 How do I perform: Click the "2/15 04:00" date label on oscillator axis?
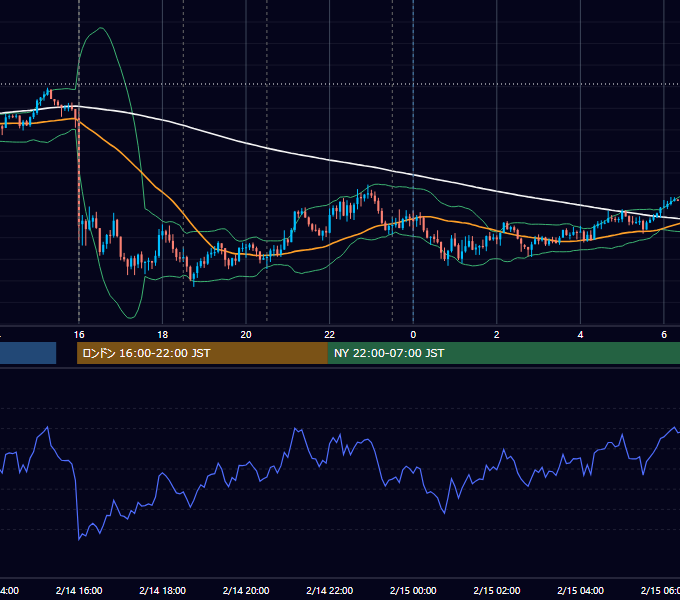click(580, 590)
